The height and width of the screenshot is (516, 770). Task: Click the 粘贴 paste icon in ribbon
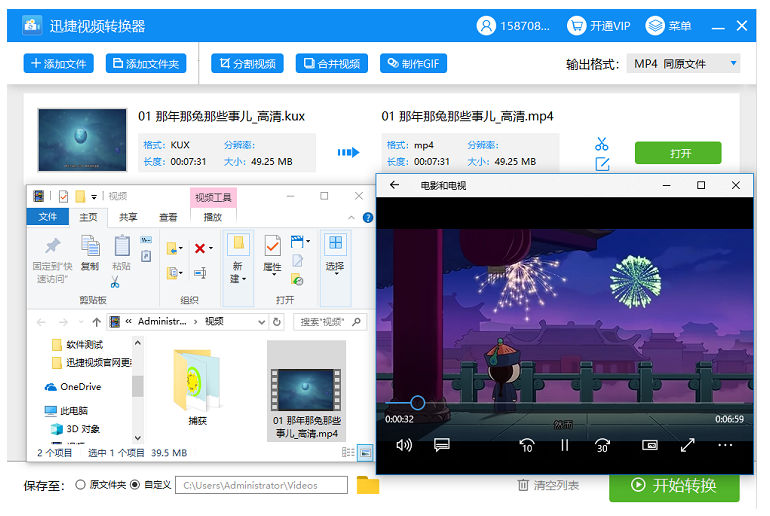coord(121,245)
